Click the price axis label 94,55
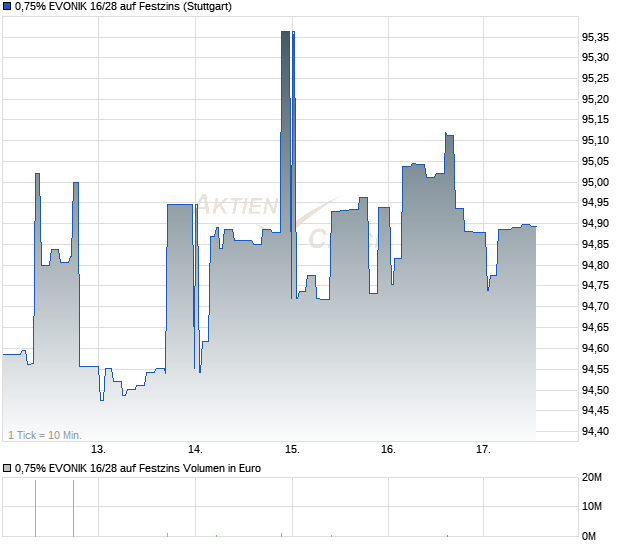This screenshot has width=620, height=546. (595, 369)
